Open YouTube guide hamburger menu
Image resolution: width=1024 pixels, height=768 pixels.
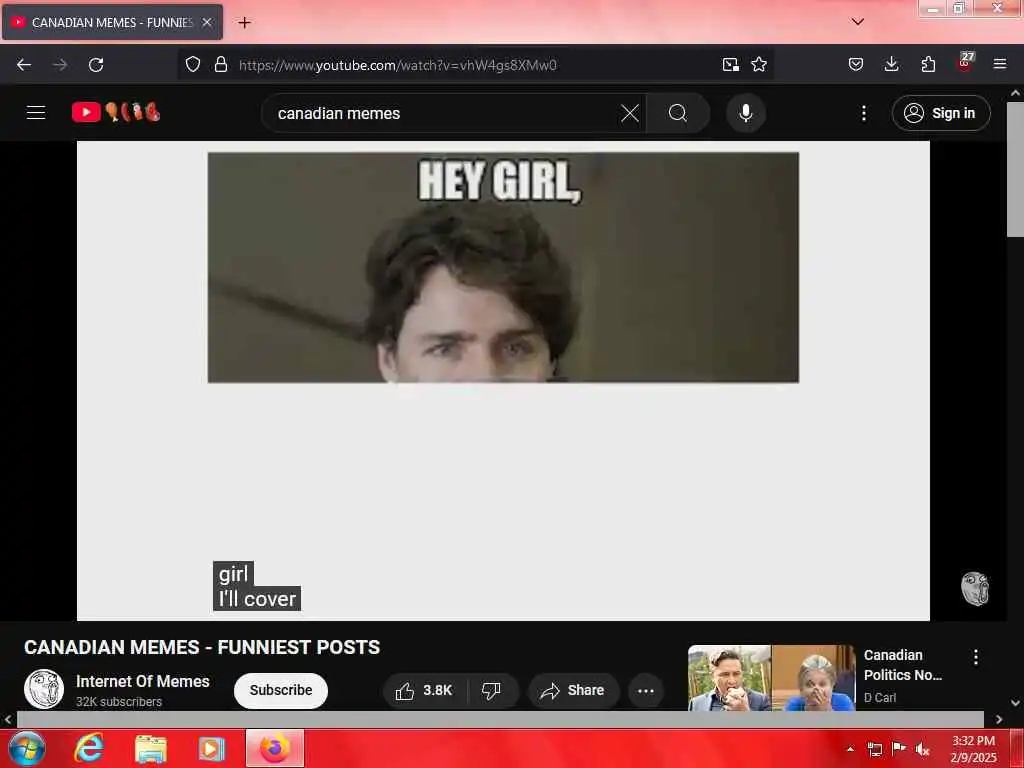click(36, 112)
